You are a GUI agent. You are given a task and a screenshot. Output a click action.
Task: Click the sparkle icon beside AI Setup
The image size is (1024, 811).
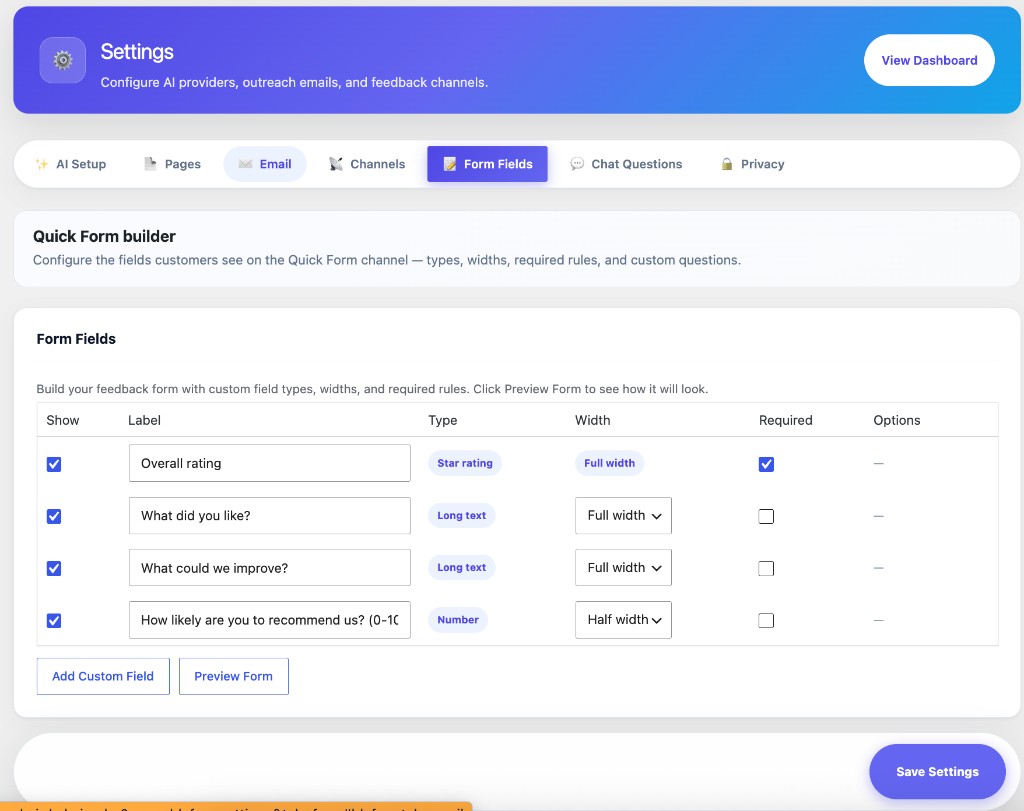42,164
